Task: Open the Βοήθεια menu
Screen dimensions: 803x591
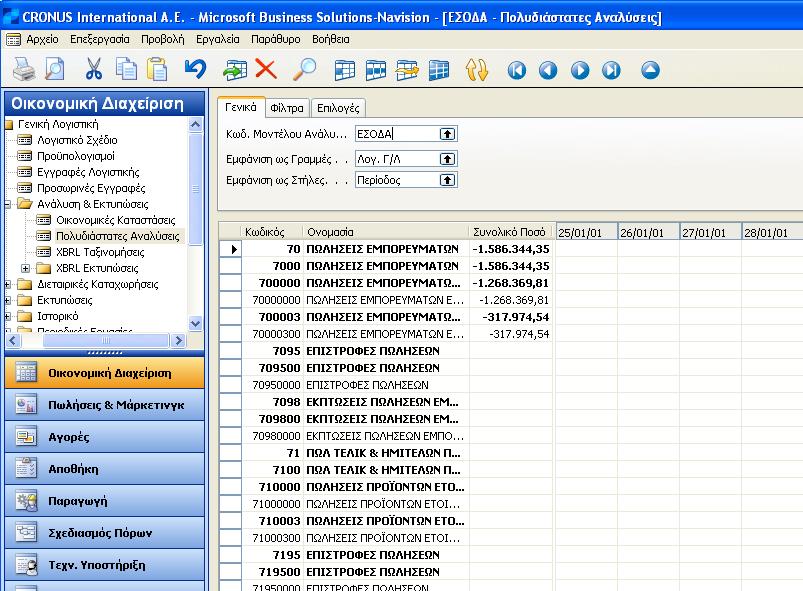Action: pyautogui.click(x=331, y=39)
